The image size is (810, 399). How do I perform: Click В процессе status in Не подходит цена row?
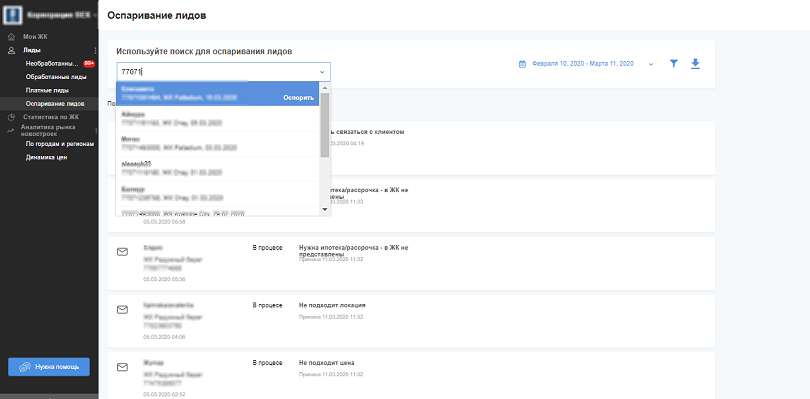click(x=267, y=362)
